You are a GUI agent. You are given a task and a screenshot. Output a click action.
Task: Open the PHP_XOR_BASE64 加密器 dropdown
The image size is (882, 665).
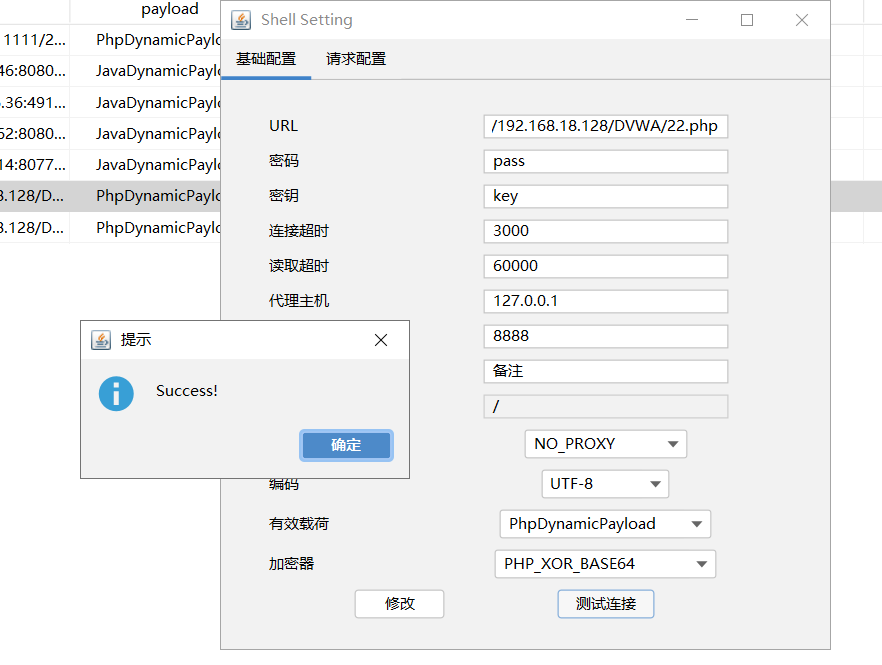click(x=605, y=563)
